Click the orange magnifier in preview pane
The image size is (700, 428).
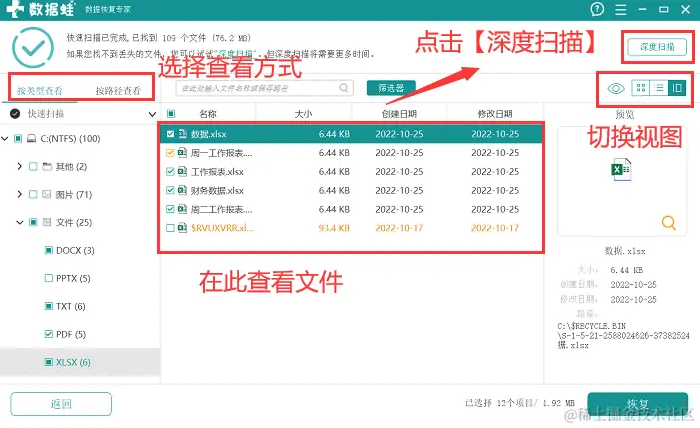668,222
